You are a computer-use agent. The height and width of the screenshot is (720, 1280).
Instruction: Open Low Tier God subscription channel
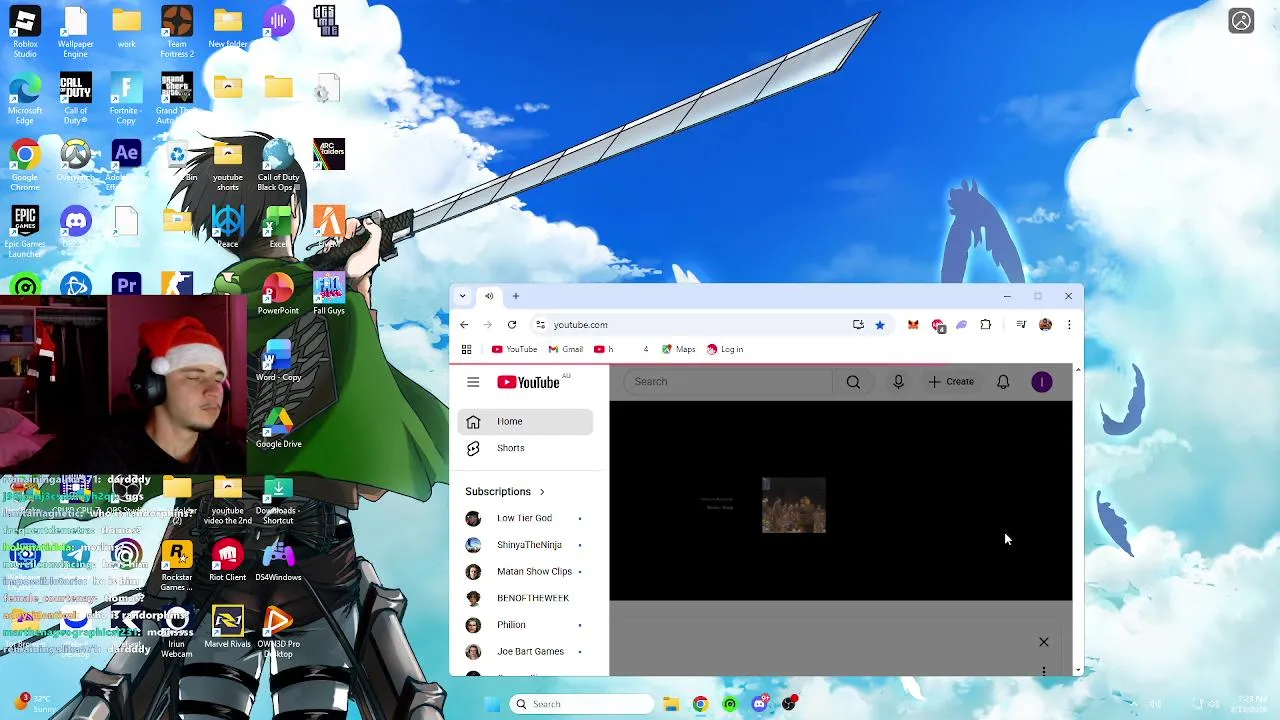525,518
